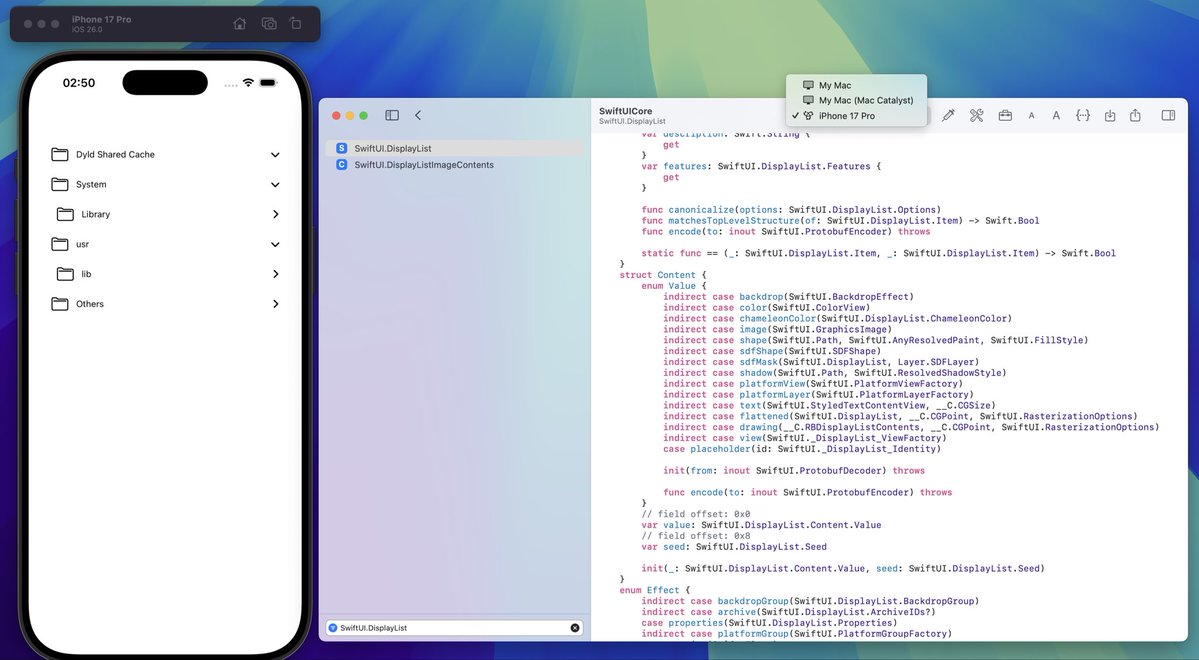Screen dimensions: 1199x660
Task: Take a Simulator screenshot with camera icon
Action: [269, 24]
